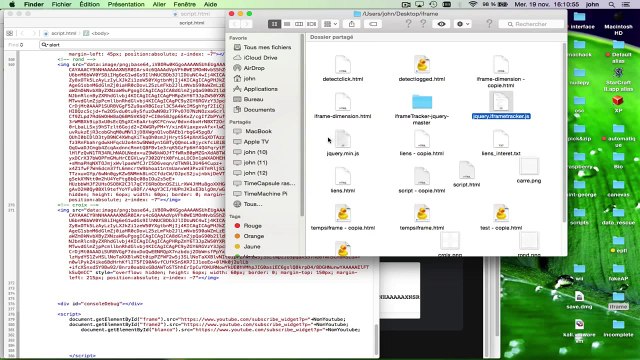This screenshot has height=360, width=640.
Task: Select liens_interet.txt file
Action: click(501, 142)
